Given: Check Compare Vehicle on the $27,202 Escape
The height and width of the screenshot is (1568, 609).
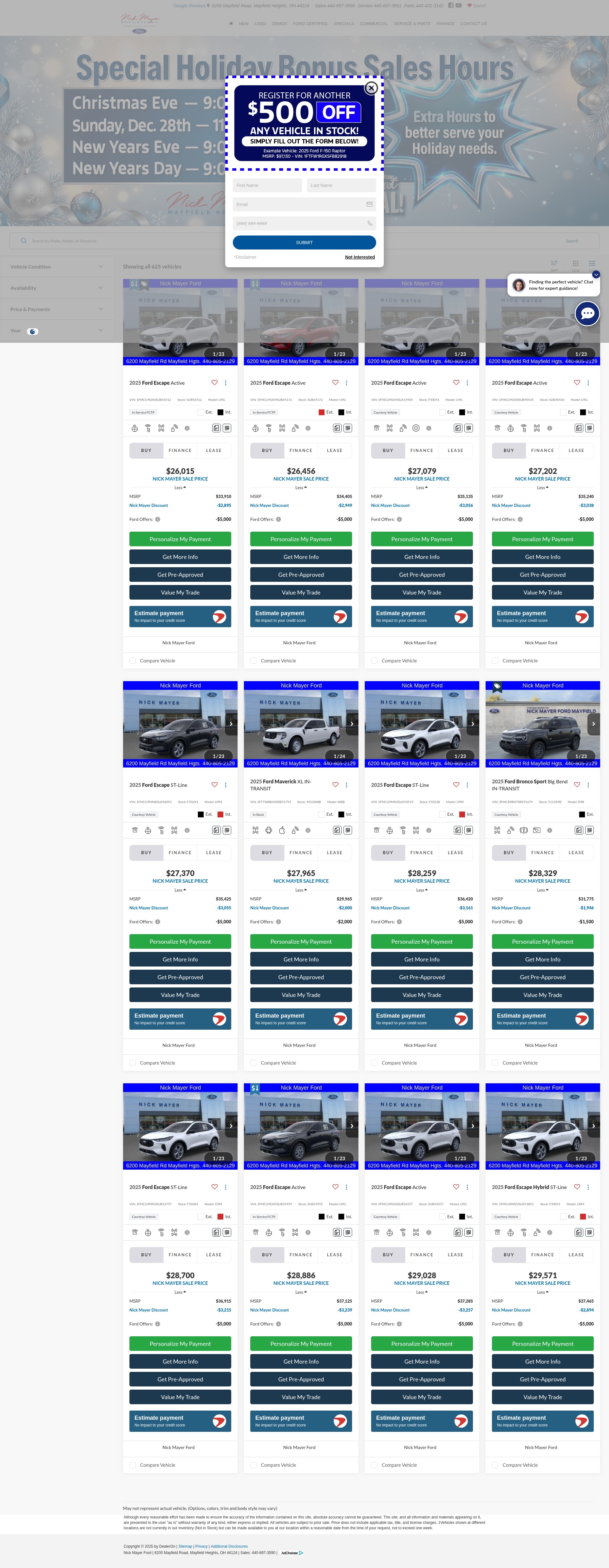Looking at the screenshot, I should [495, 661].
